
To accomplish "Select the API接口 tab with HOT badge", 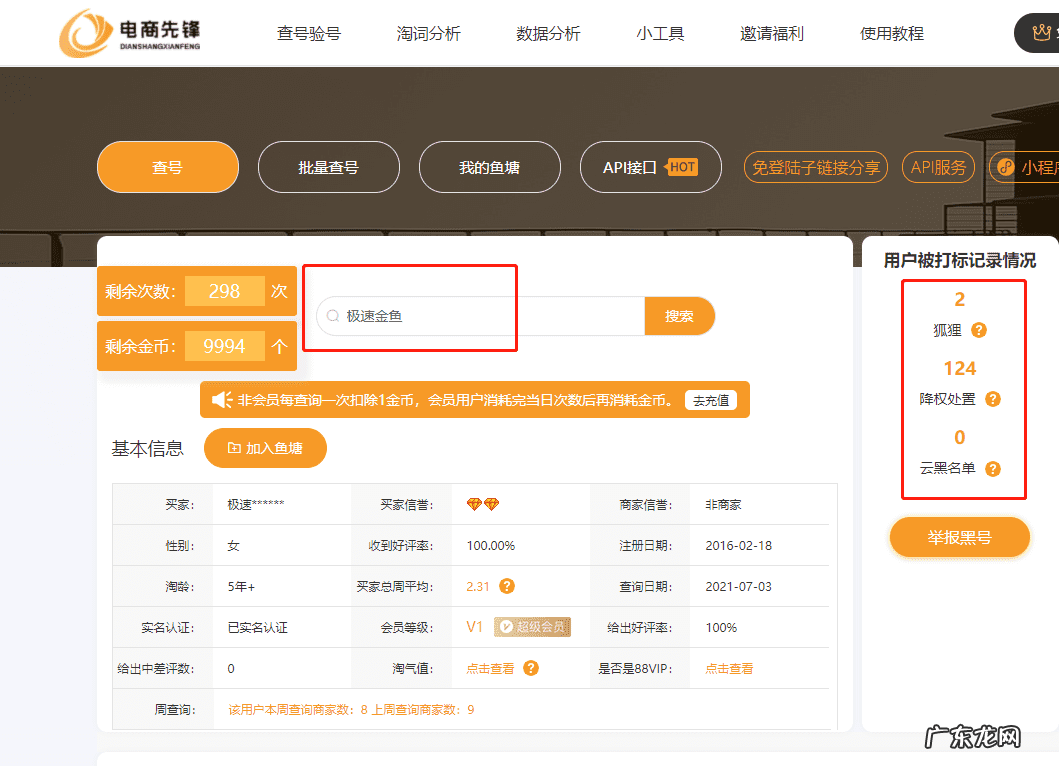I will coord(651,167).
